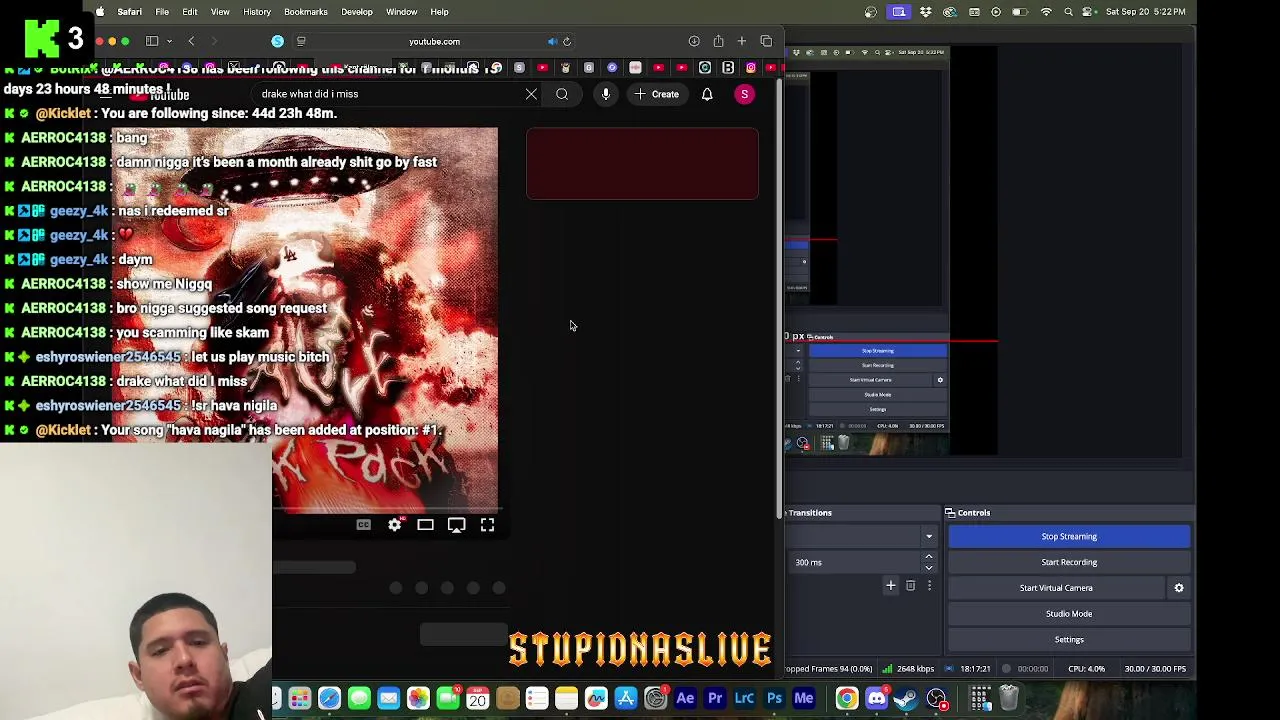Open transition options three-dot menu
1280x720 pixels.
(x=929, y=586)
